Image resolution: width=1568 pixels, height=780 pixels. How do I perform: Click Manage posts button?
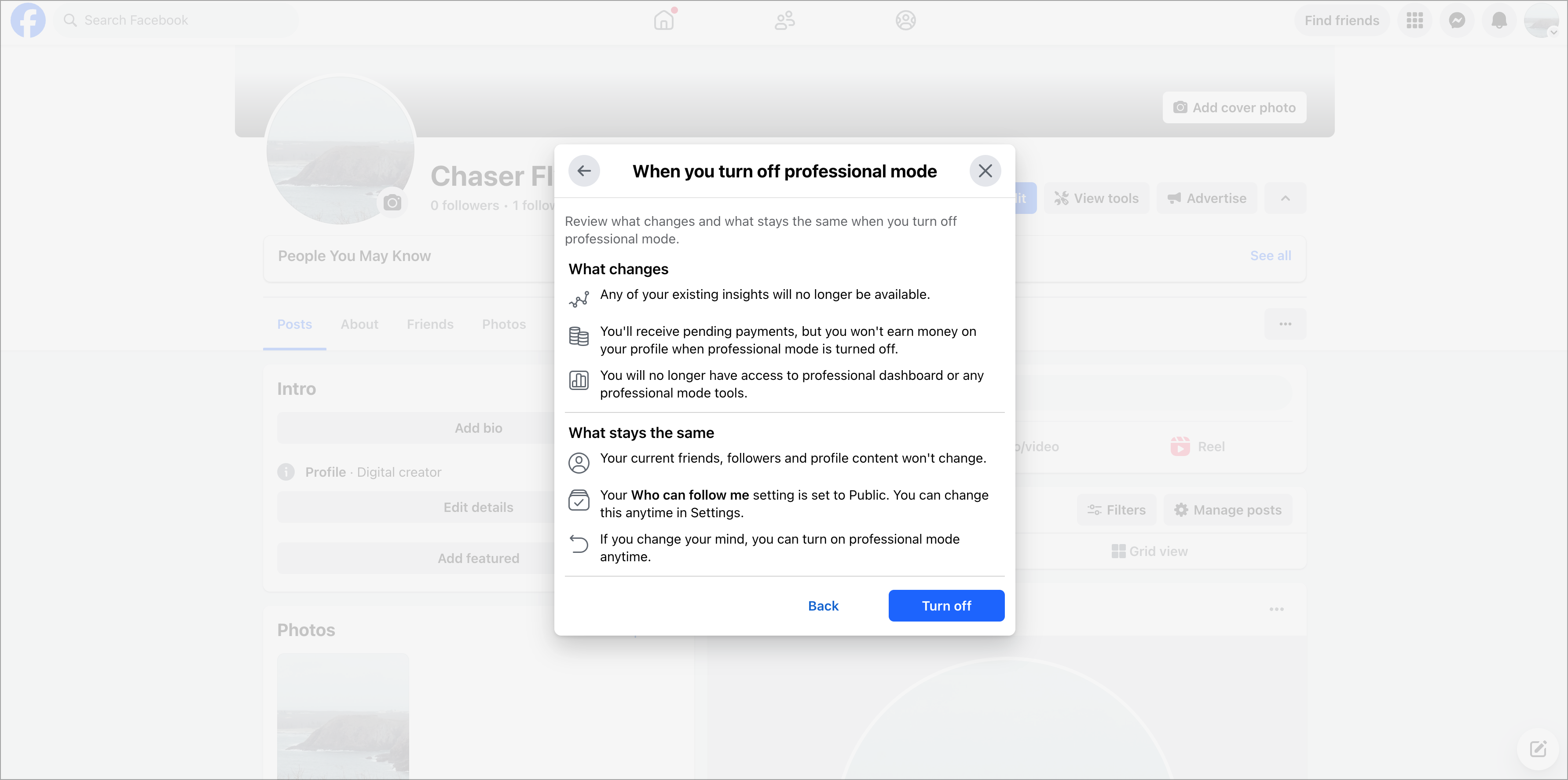coord(1228,510)
